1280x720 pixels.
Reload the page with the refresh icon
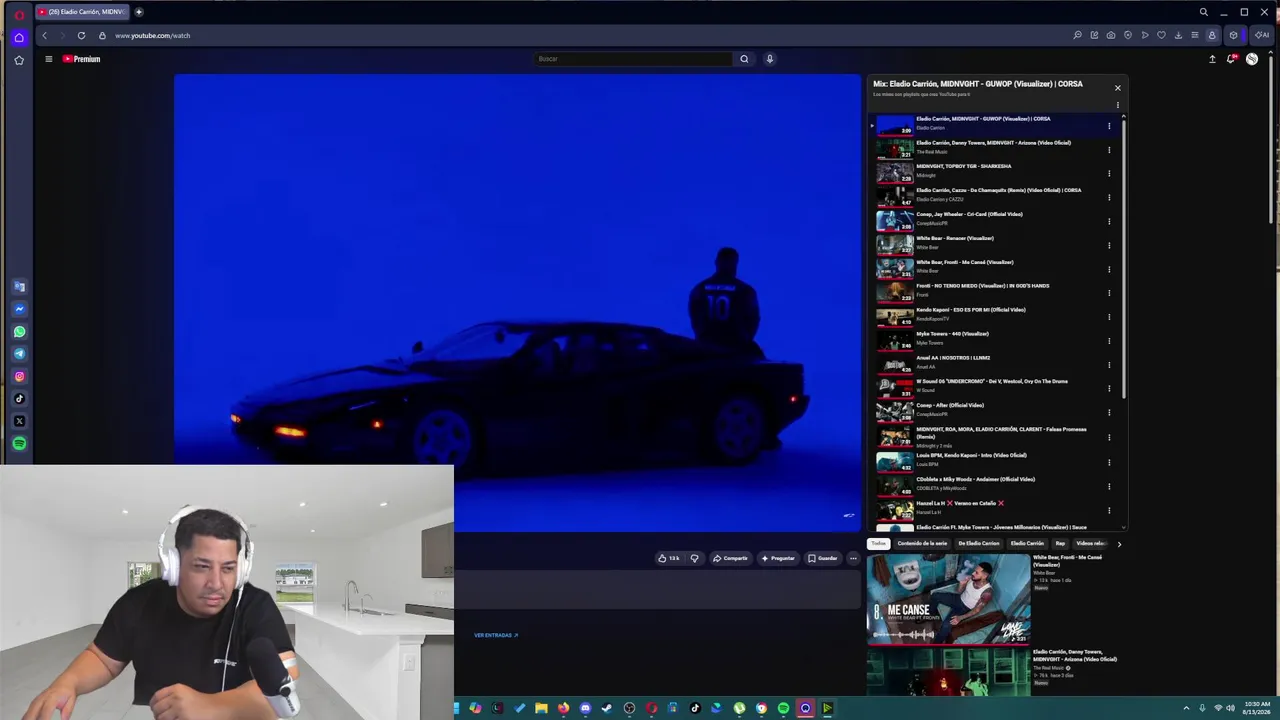click(x=81, y=35)
